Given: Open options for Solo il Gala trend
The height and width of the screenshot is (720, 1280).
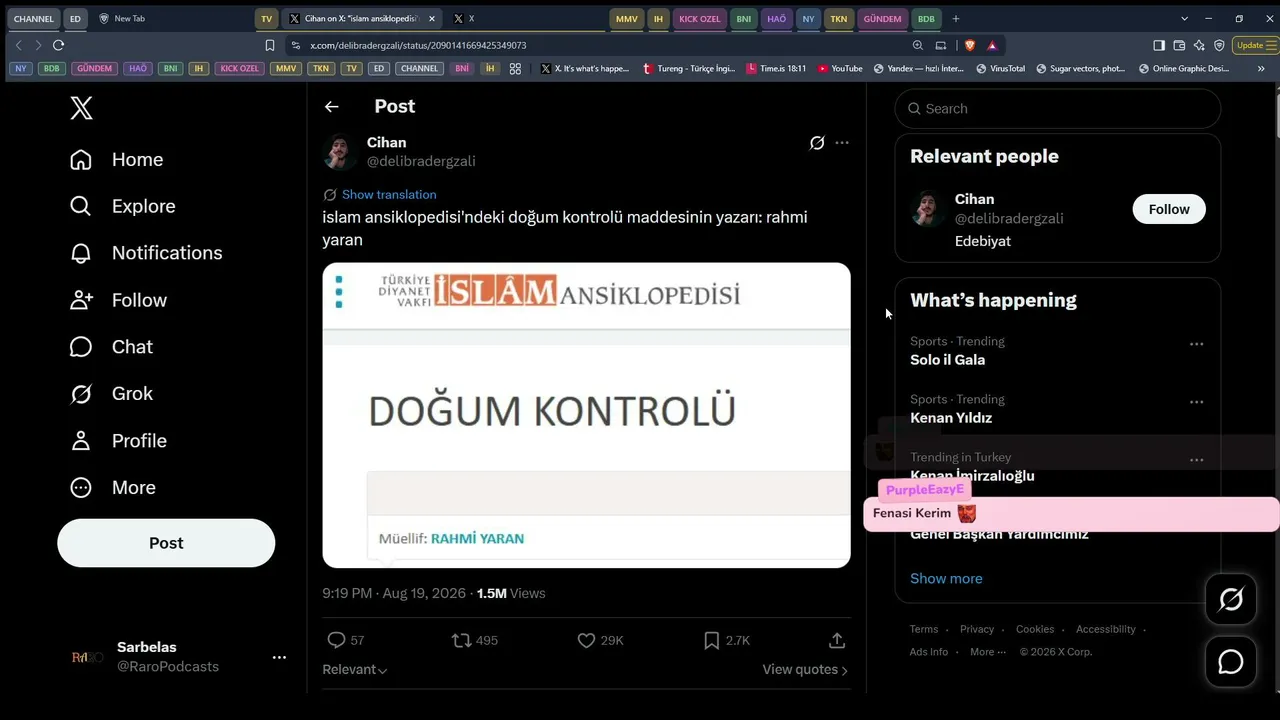Looking at the screenshot, I should (1196, 344).
